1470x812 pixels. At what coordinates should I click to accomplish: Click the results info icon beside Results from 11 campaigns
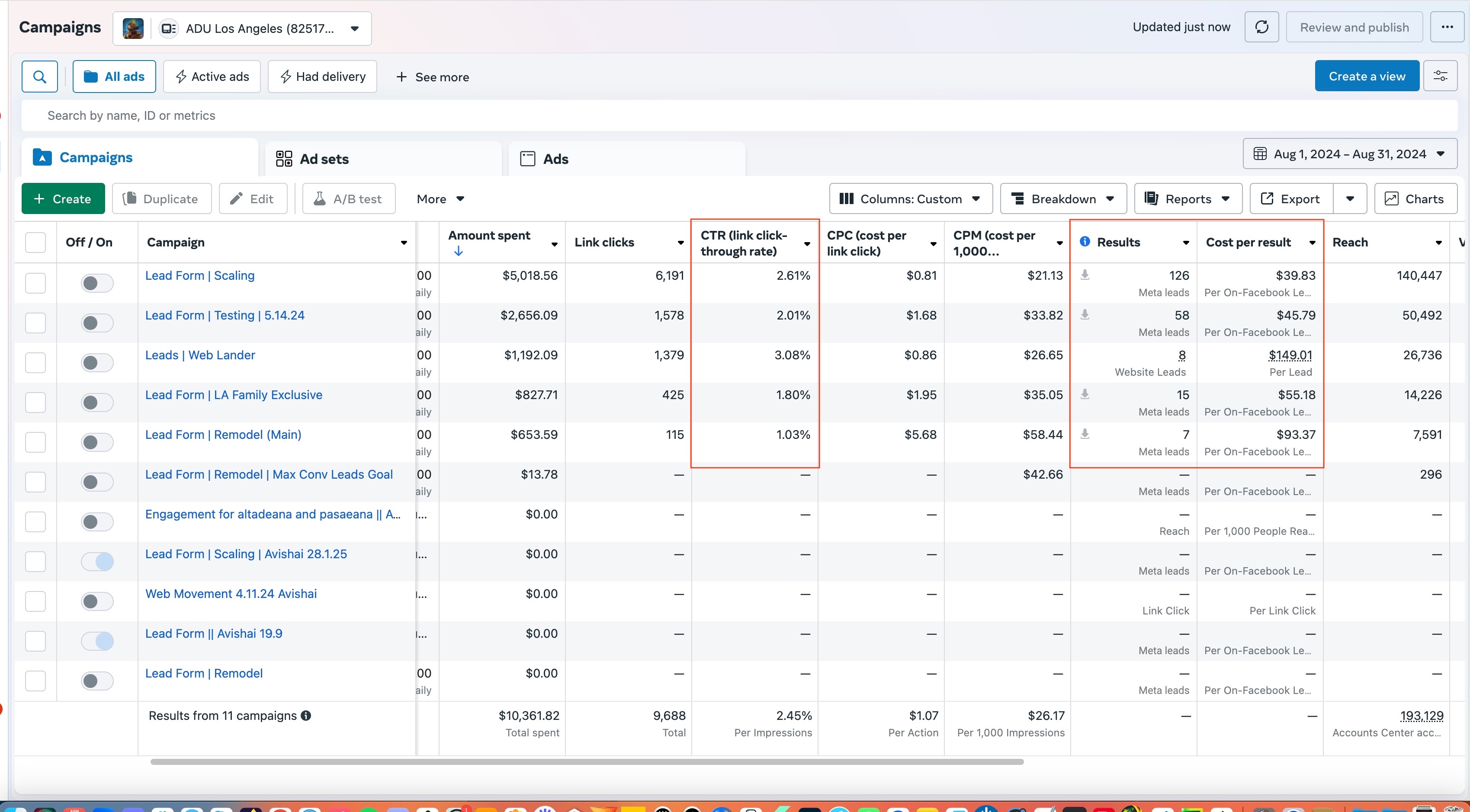306,716
